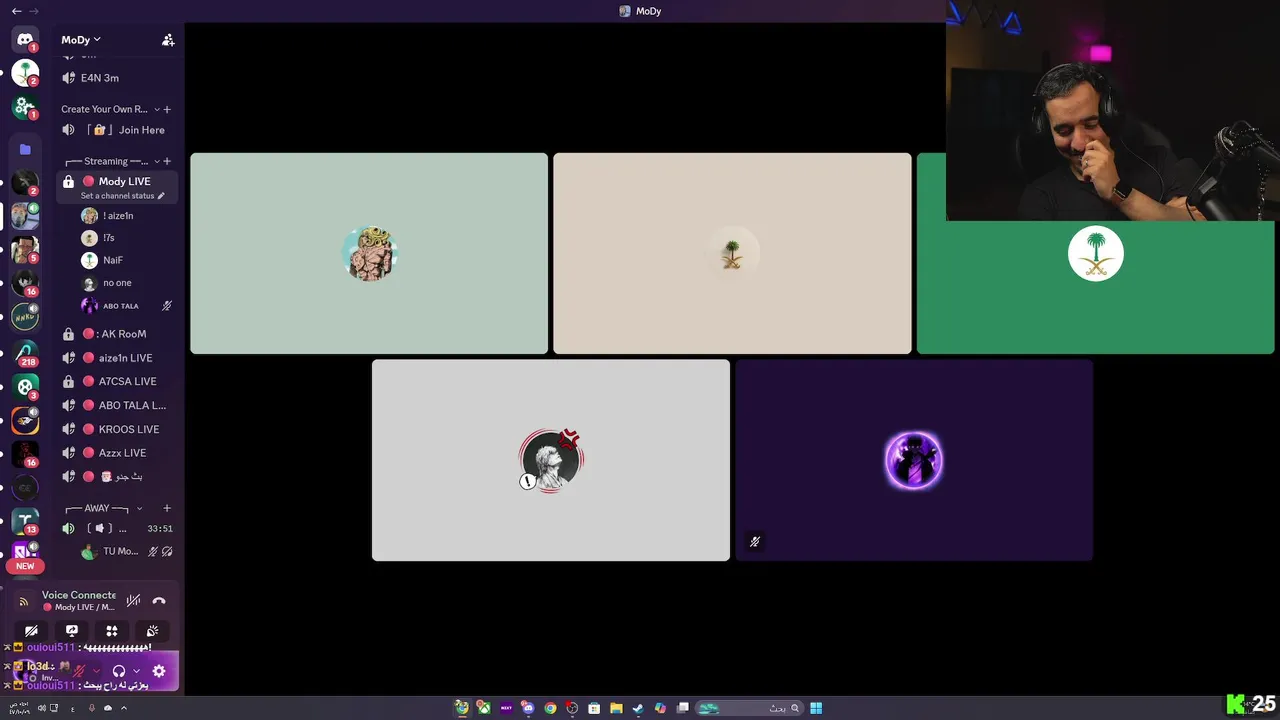
Task: Open Microsoft Store from the taskbar
Action: 594,708
